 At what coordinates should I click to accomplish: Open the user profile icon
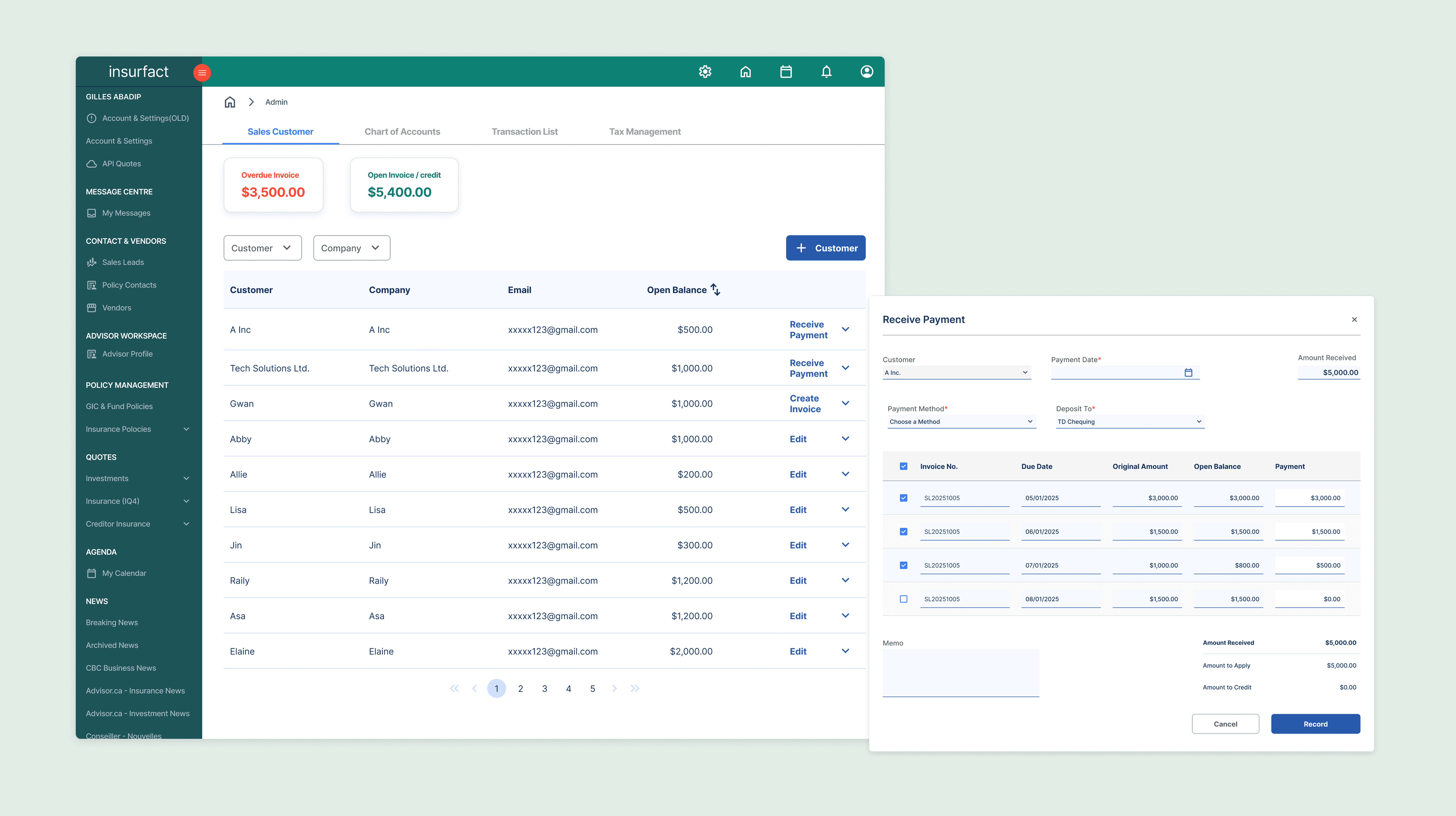[x=867, y=72]
